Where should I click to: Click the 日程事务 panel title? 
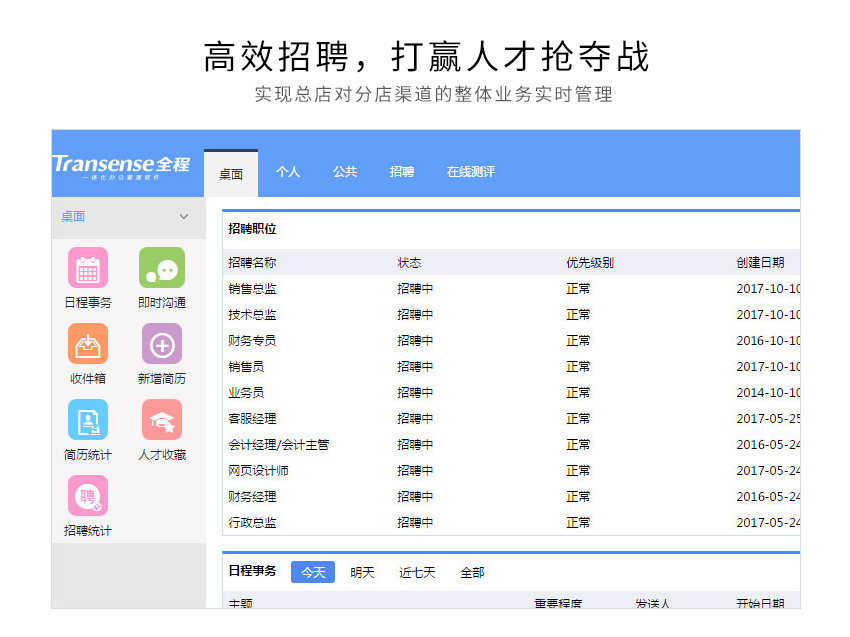click(252, 570)
